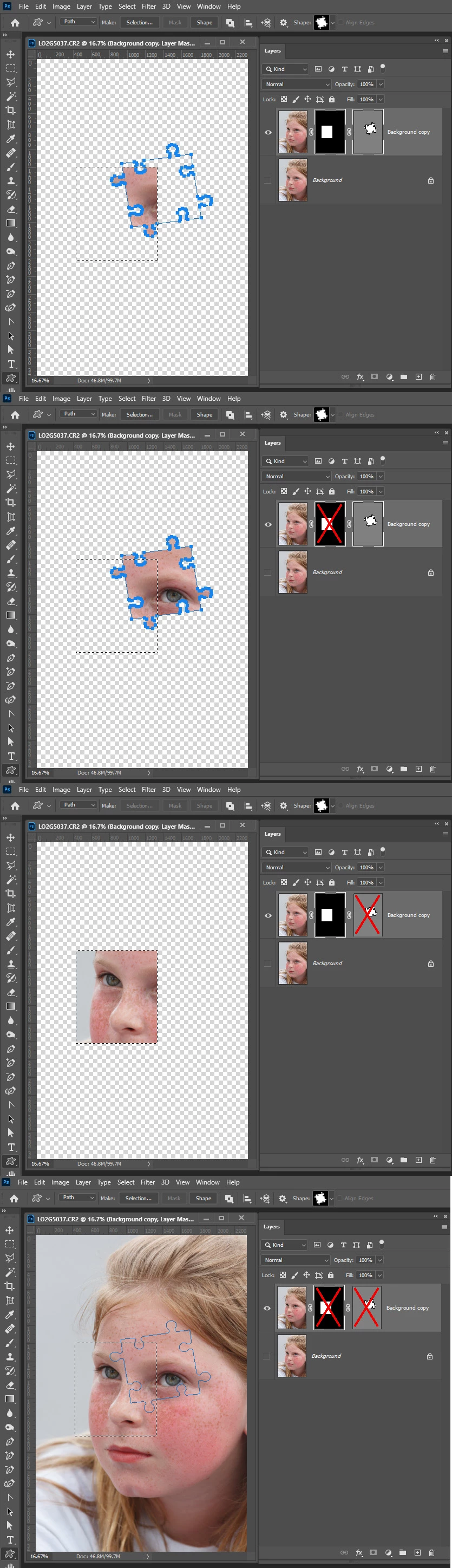The width and height of the screenshot is (452, 1568).
Task: Open the Path mode dropdown in third screenshot
Action: 78,805
